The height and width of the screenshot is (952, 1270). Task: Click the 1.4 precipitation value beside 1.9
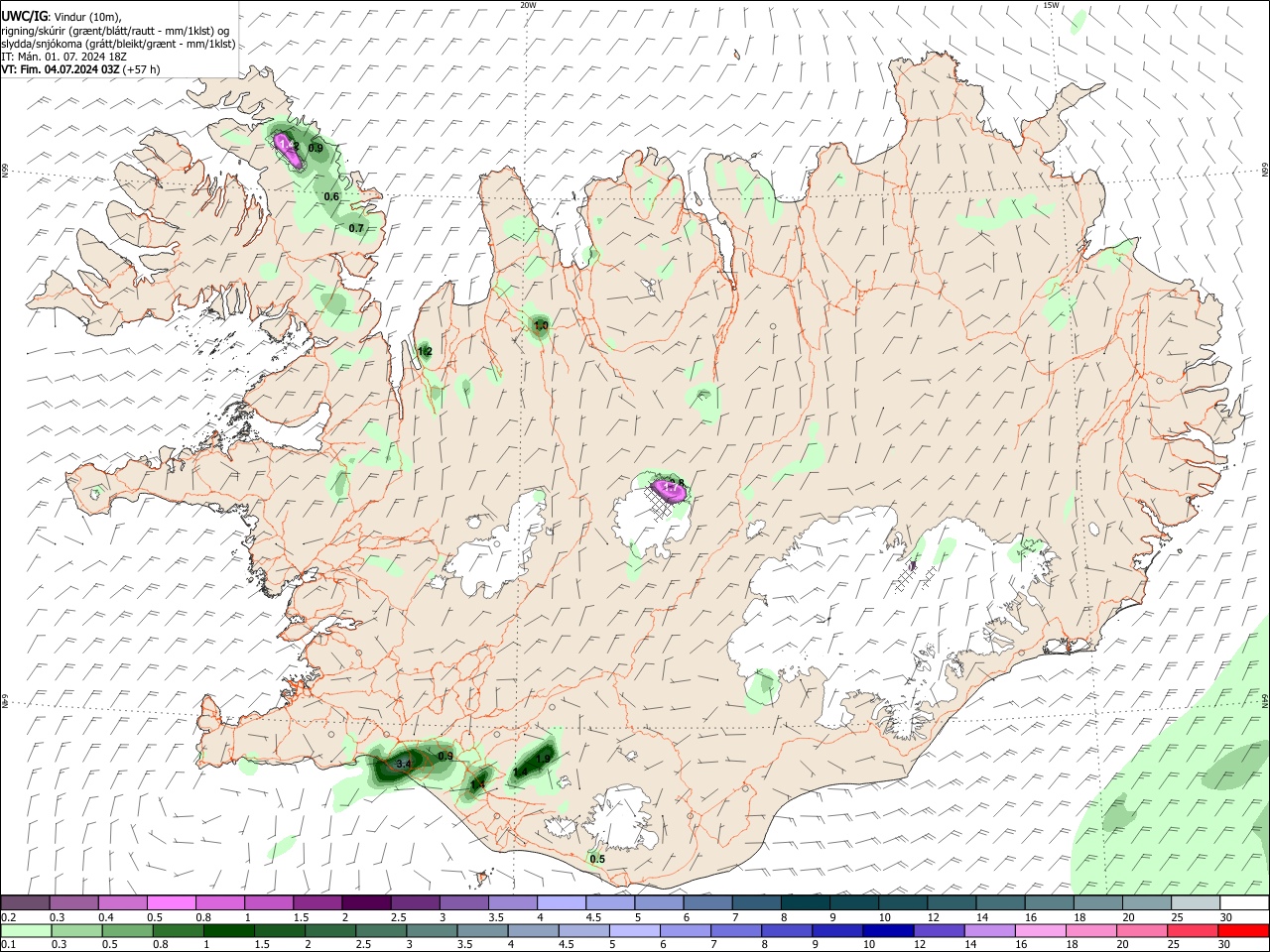(520, 772)
